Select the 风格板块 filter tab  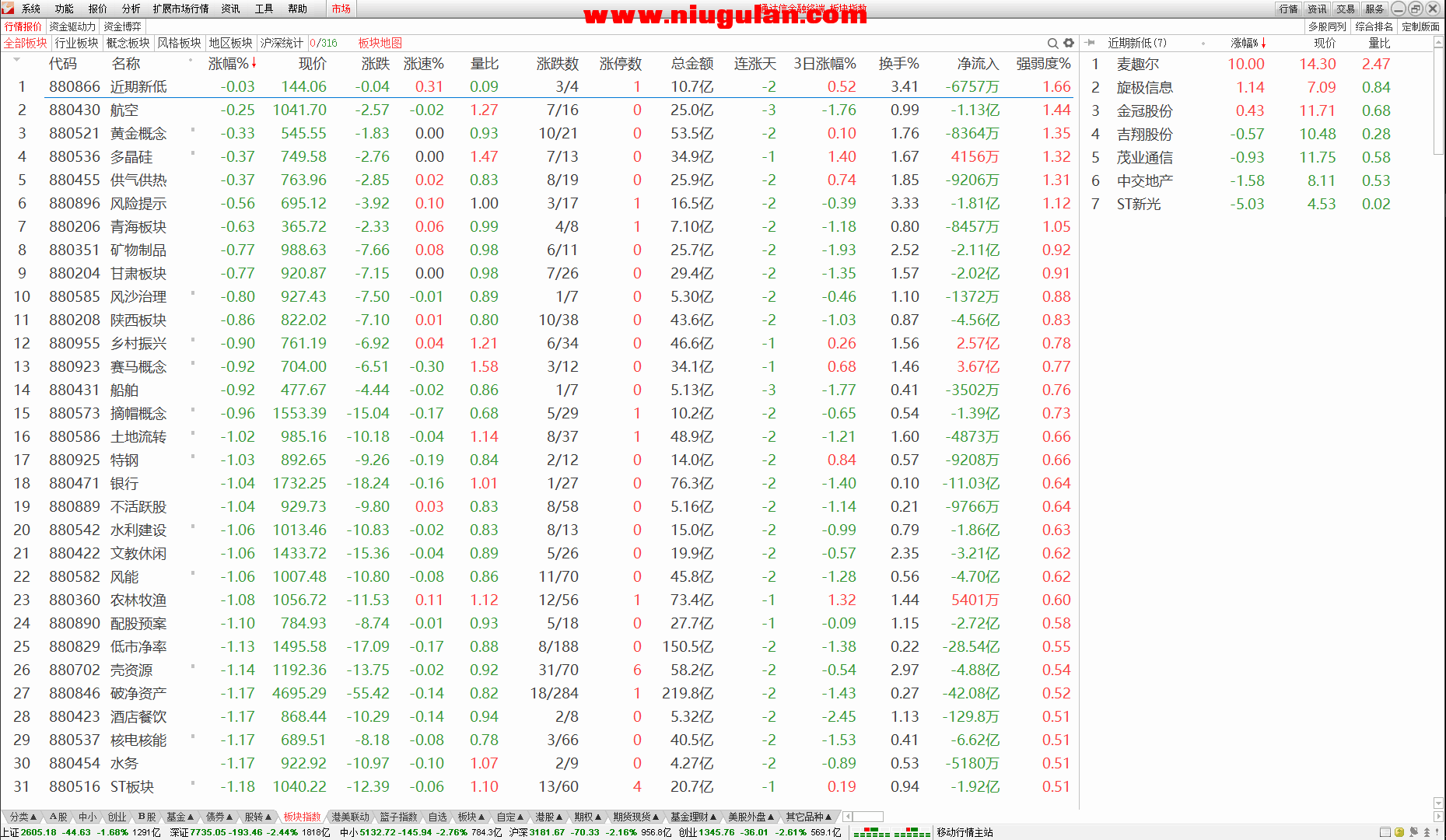click(x=180, y=43)
